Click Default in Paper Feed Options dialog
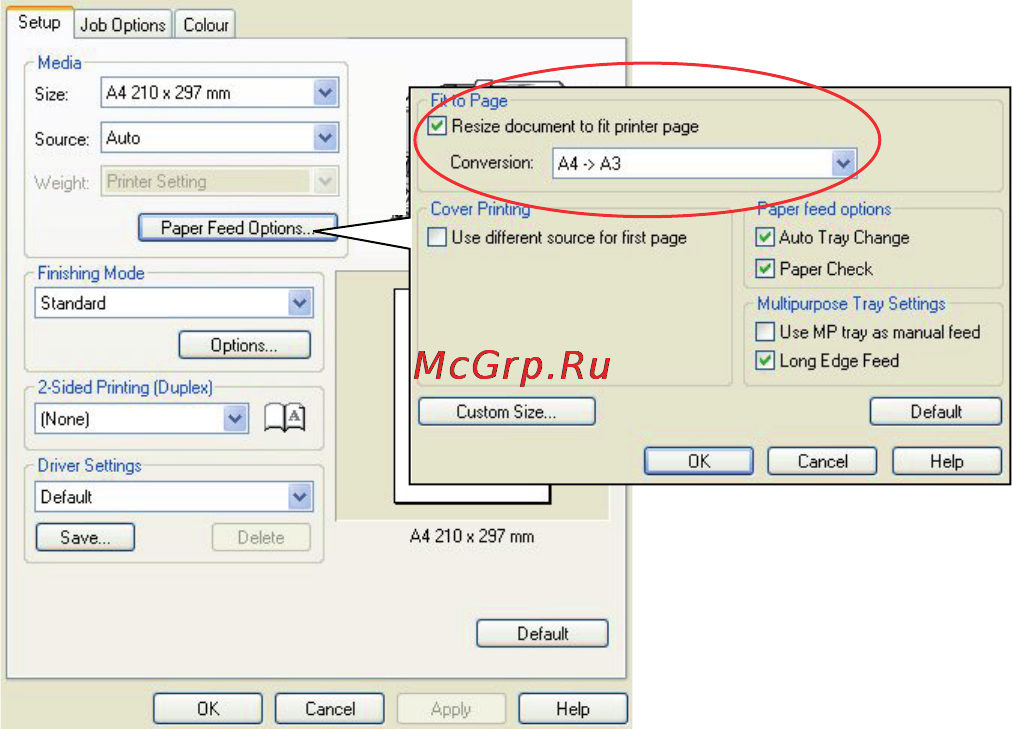 (936, 411)
